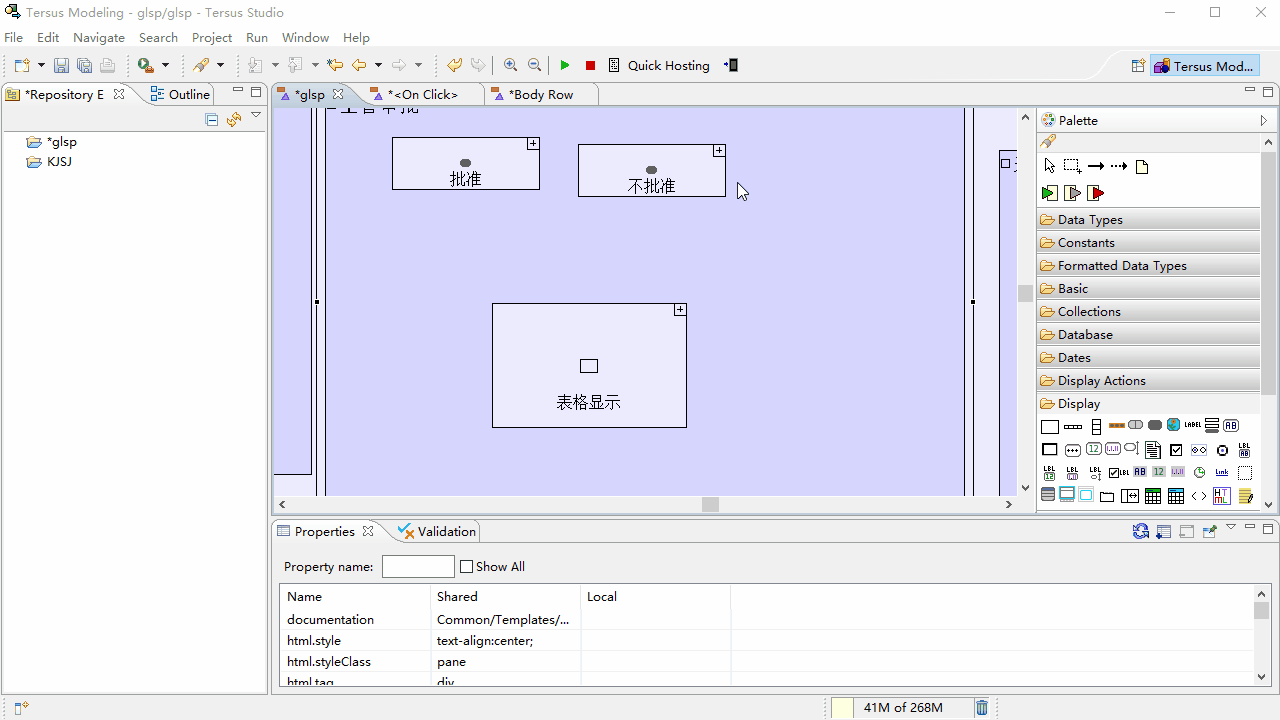Screen dimensions: 1280x720
Task: Click the Open Perspective icon button
Action: [1138, 66]
